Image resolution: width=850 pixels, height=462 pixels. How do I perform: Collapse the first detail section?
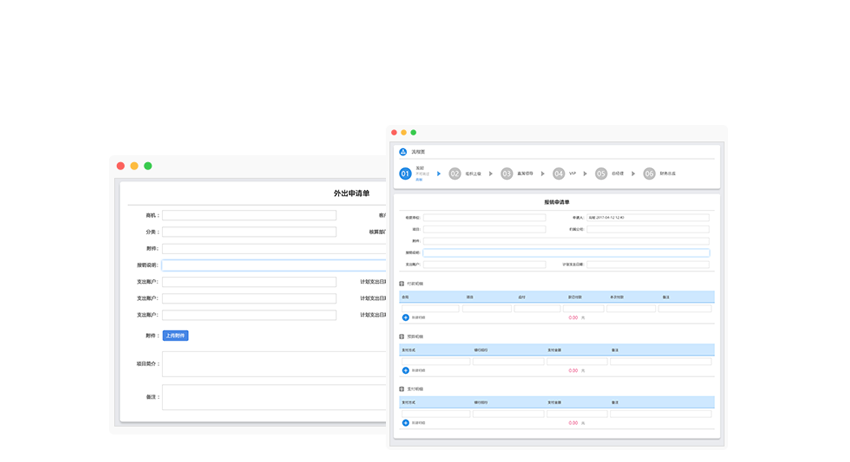coord(402,284)
